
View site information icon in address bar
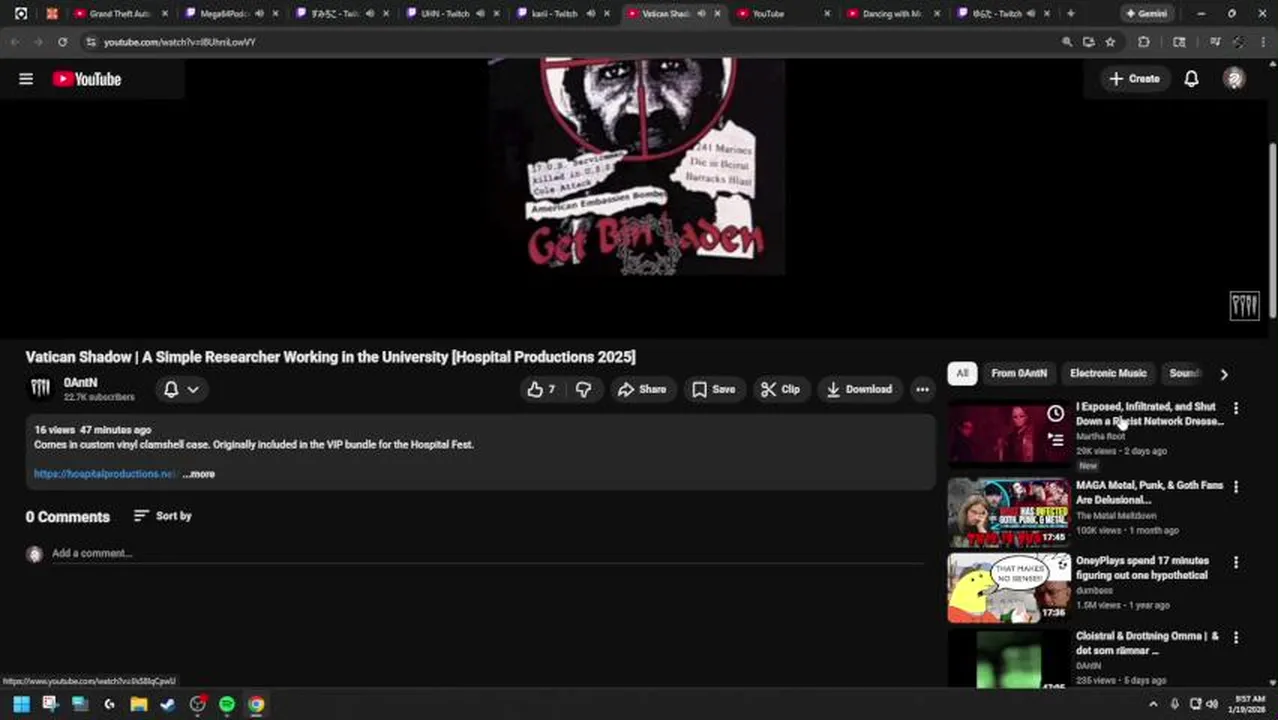(x=90, y=42)
